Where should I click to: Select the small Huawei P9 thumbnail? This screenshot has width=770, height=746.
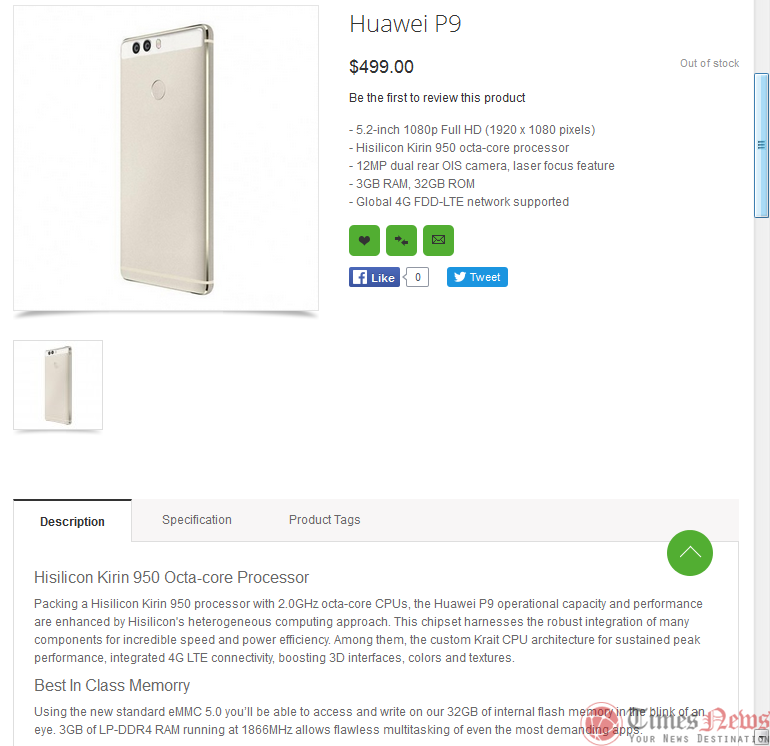coord(58,385)
